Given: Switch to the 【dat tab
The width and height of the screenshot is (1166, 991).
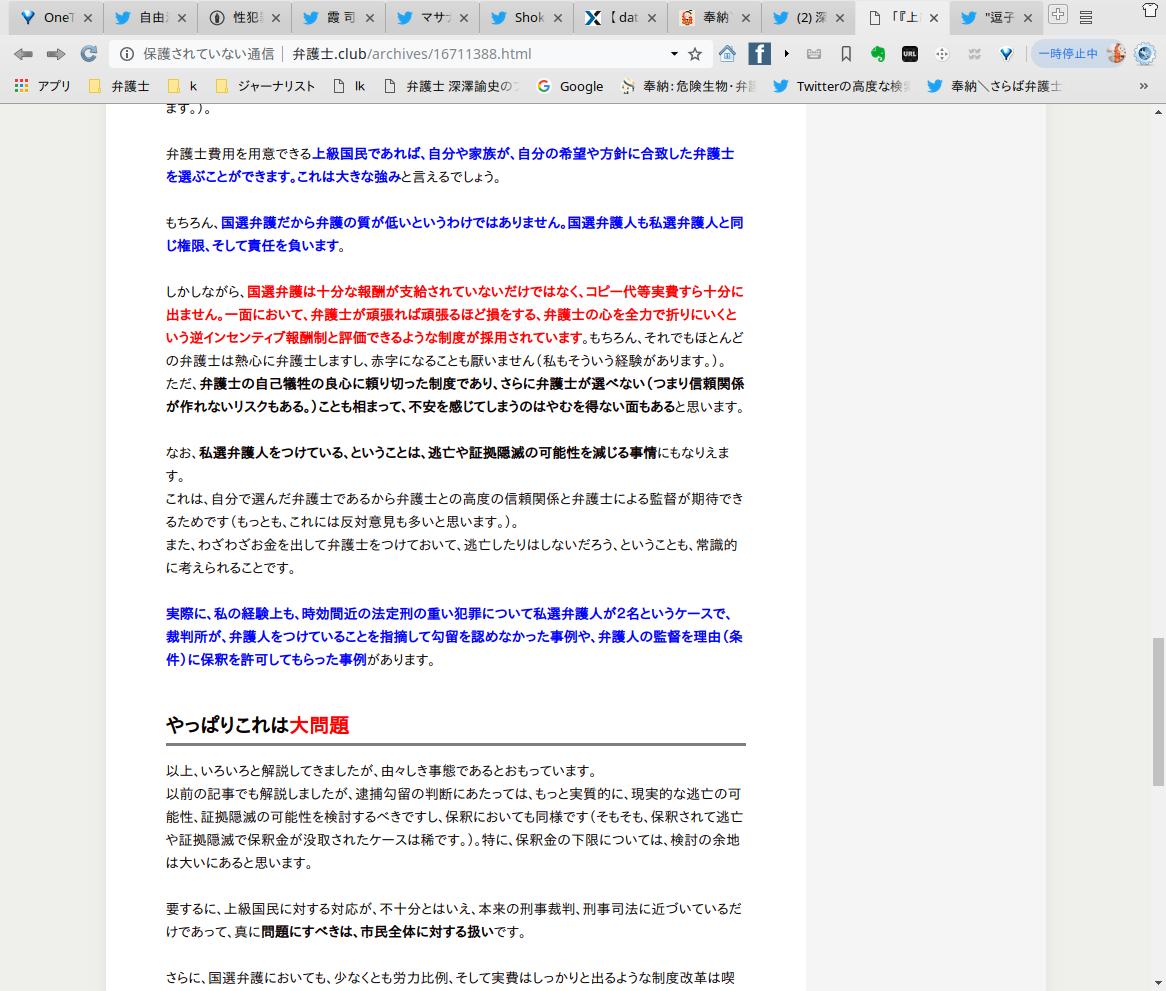Looking at the screenshot, I should tap(620, 18).
